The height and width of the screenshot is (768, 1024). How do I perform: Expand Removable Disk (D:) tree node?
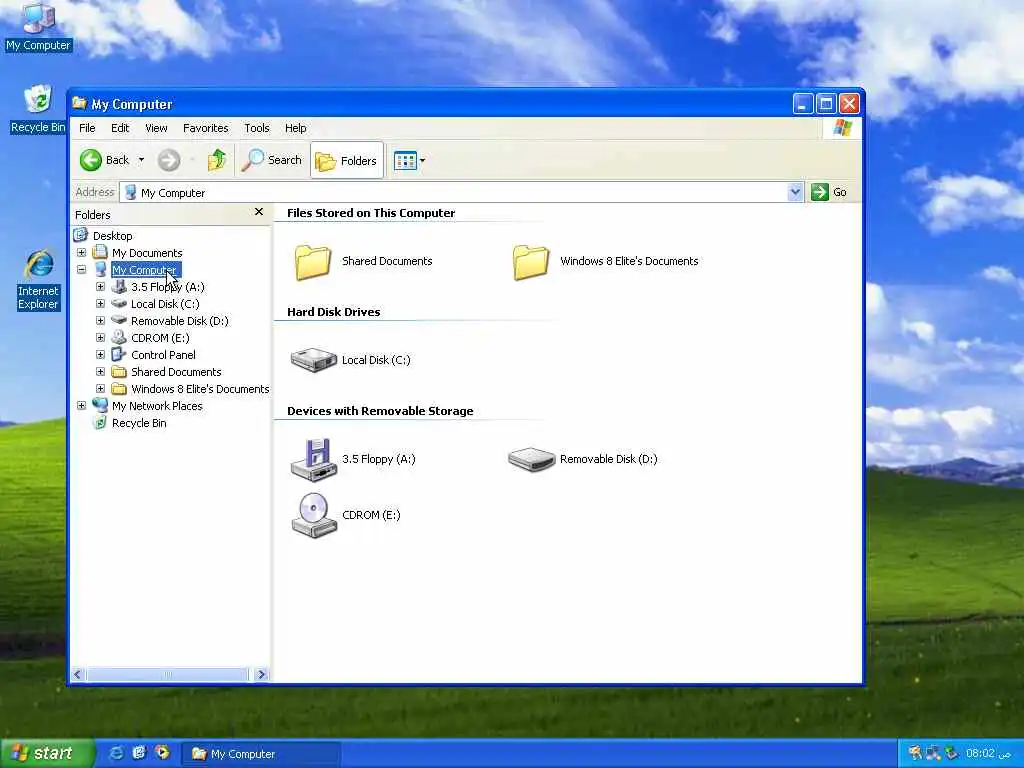pyautogui.click(x=101, y=321)
